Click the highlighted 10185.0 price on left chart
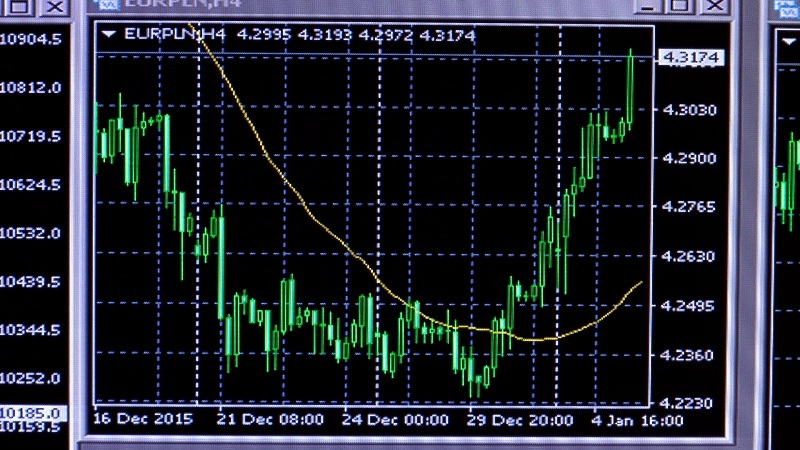 (31, 413)
